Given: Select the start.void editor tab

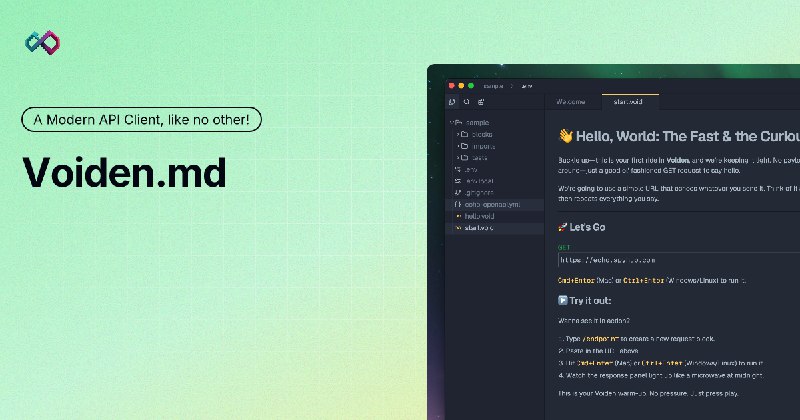Looking at the screenshot, I should point(630,102).
